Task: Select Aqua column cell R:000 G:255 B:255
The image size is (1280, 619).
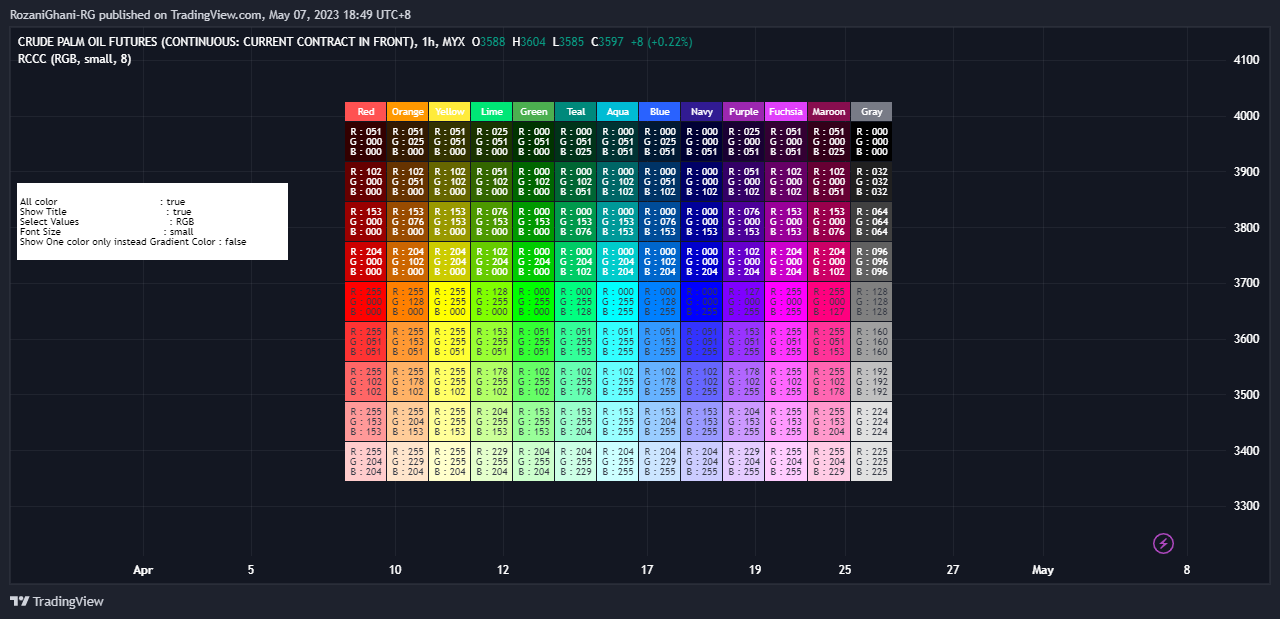Action: [618, 301]
